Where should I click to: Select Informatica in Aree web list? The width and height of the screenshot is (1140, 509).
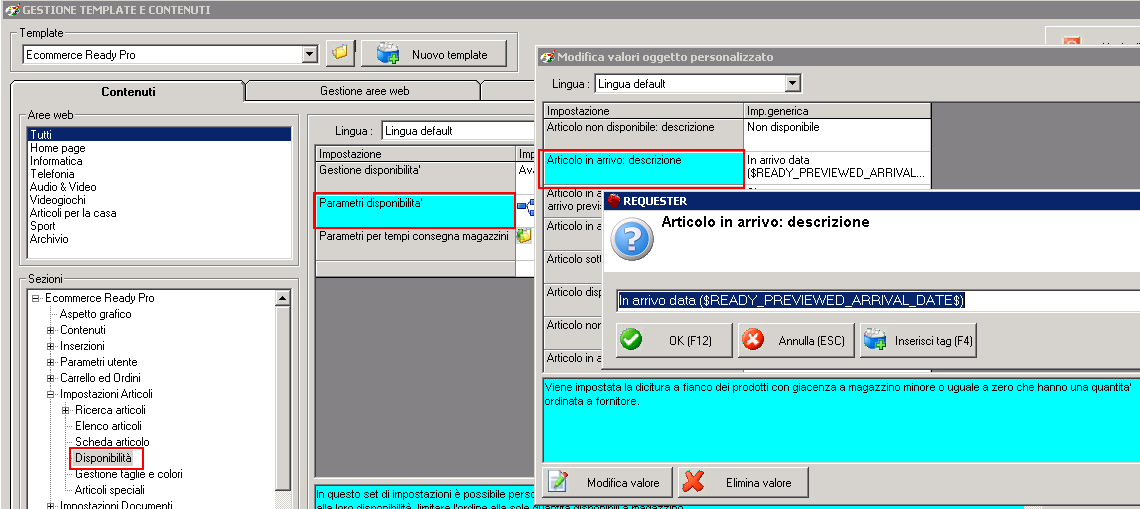point(56,161)
